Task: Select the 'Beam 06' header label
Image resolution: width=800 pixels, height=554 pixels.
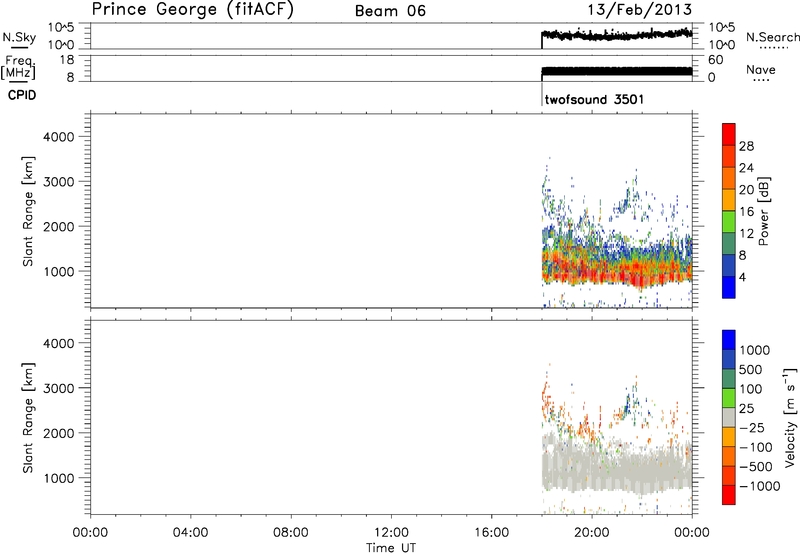Action: 390,11
